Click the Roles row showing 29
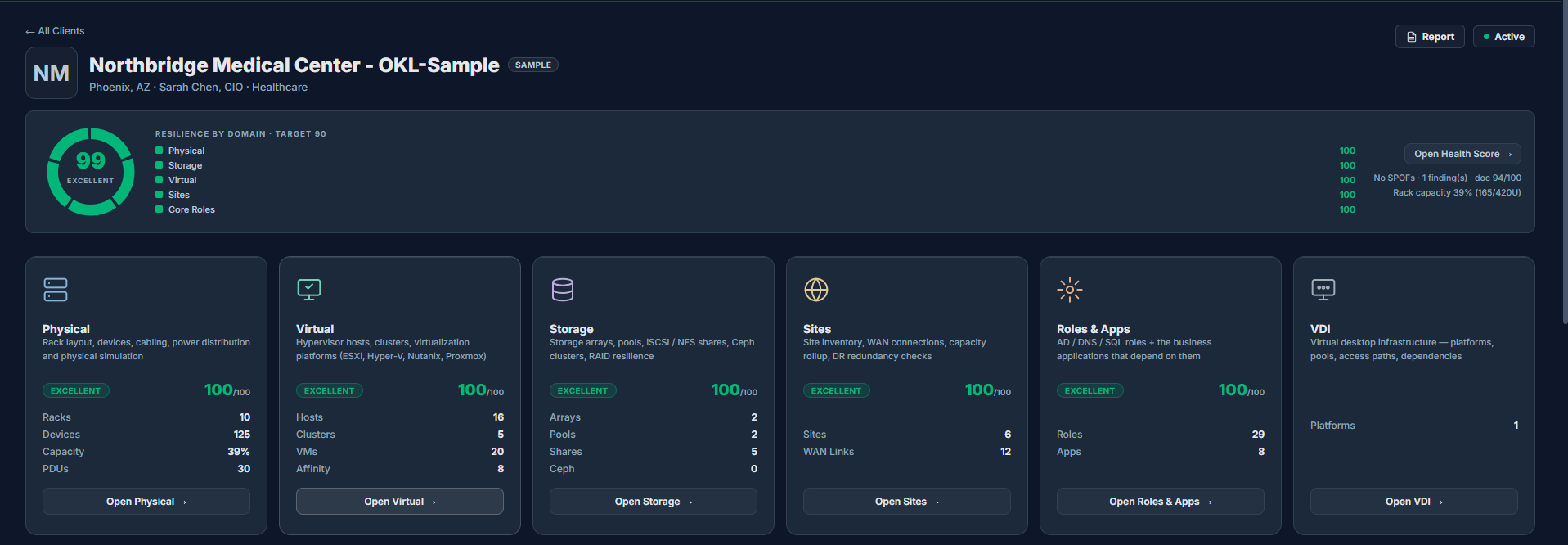This screenshot has height=545, width=1568. (x=1161, y=435)
